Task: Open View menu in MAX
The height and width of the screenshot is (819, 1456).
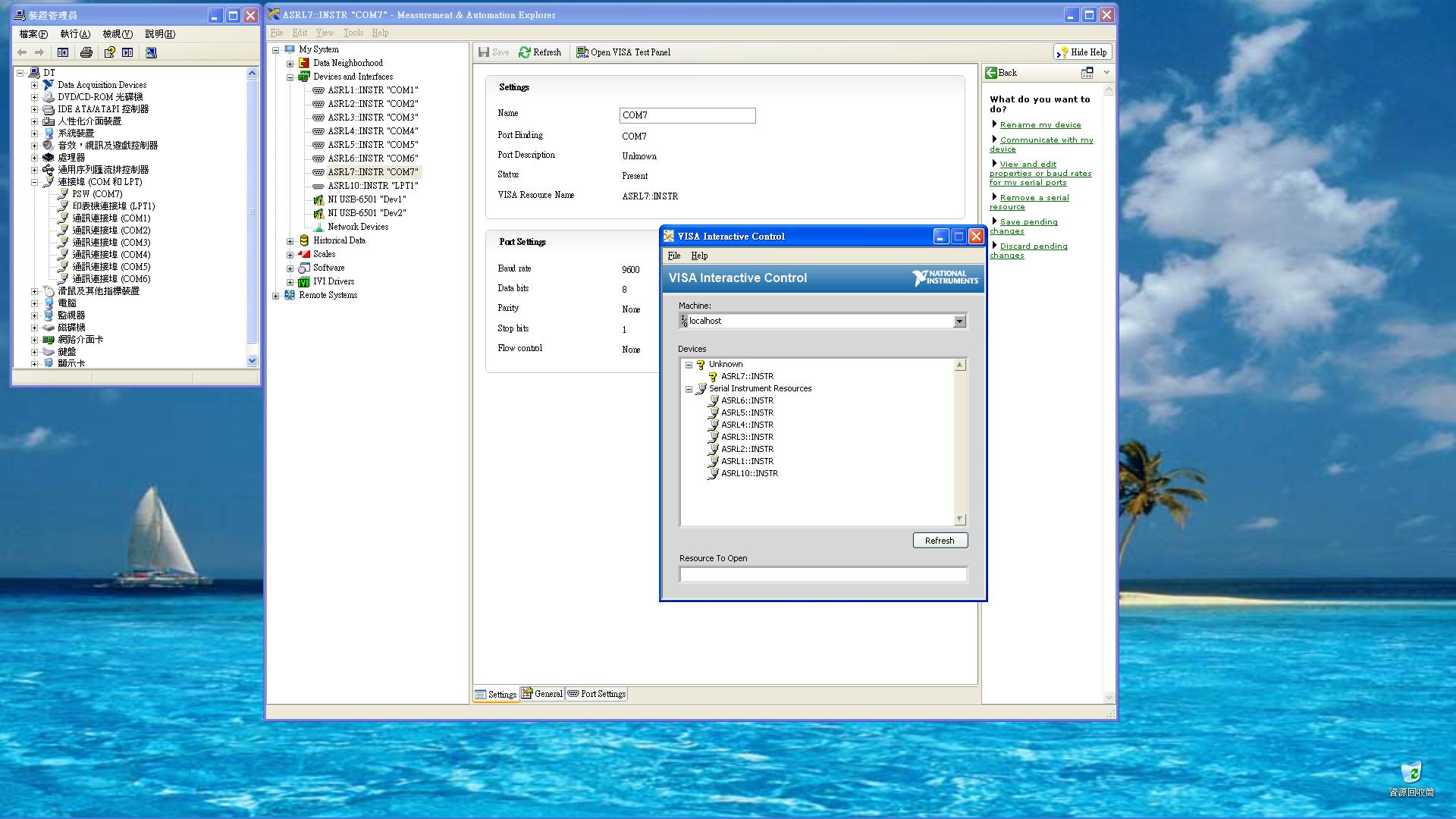Action: click(x=325, y=33)
